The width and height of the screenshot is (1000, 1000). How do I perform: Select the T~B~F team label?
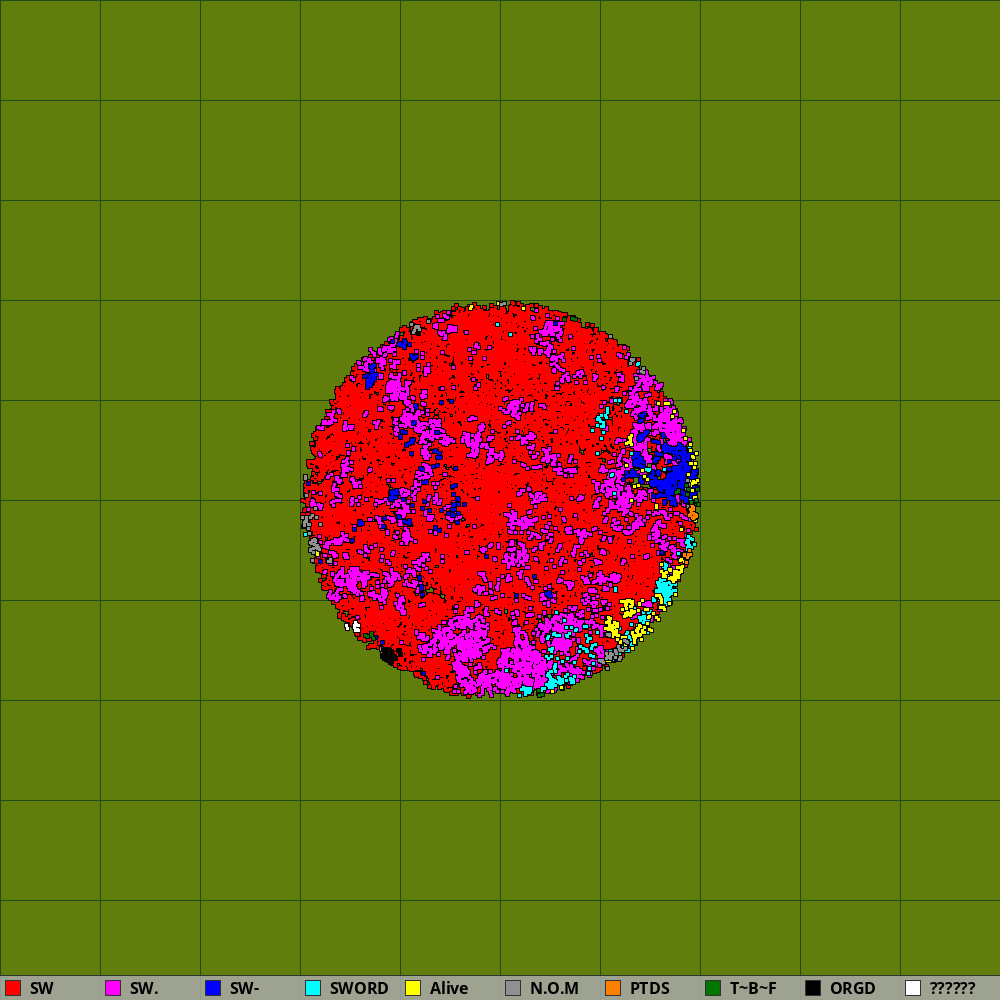pyautogui.click(x=753, y=988)
